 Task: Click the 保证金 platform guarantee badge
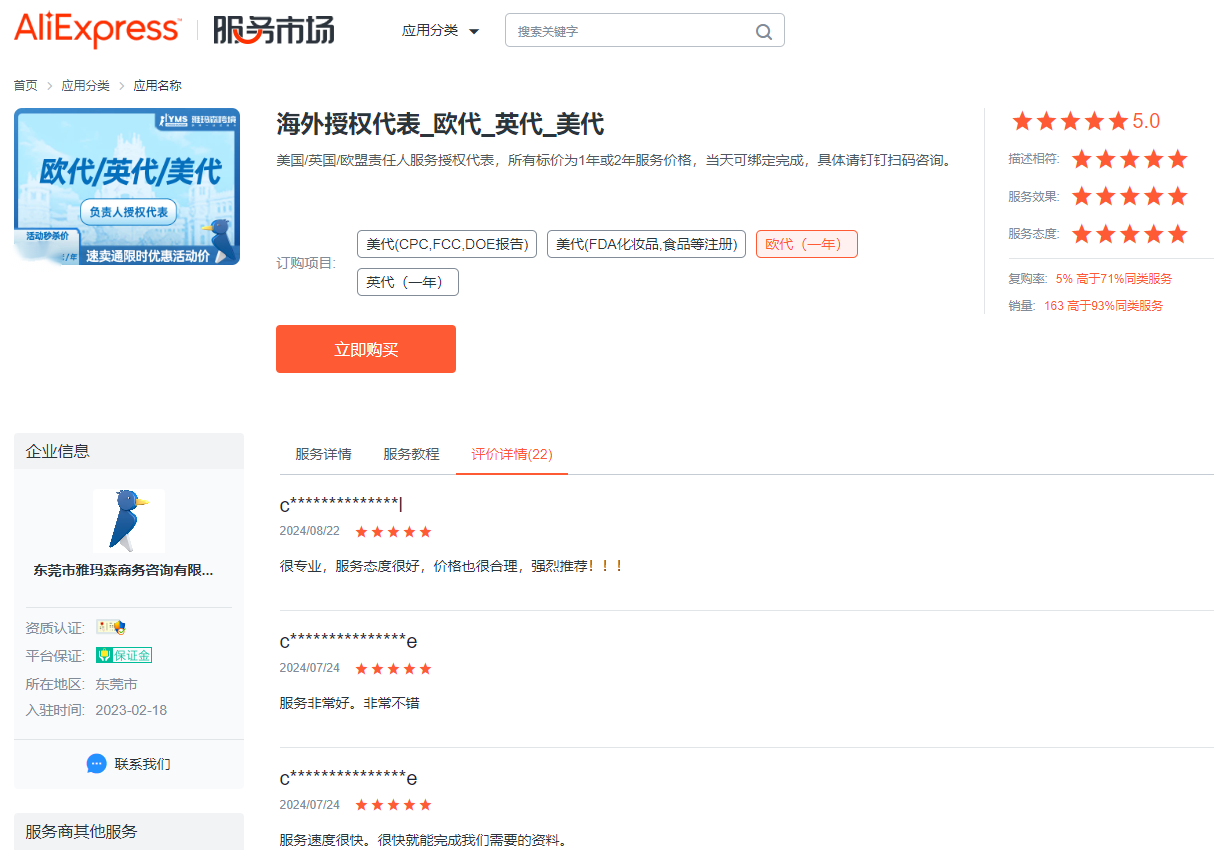[124, 656]
